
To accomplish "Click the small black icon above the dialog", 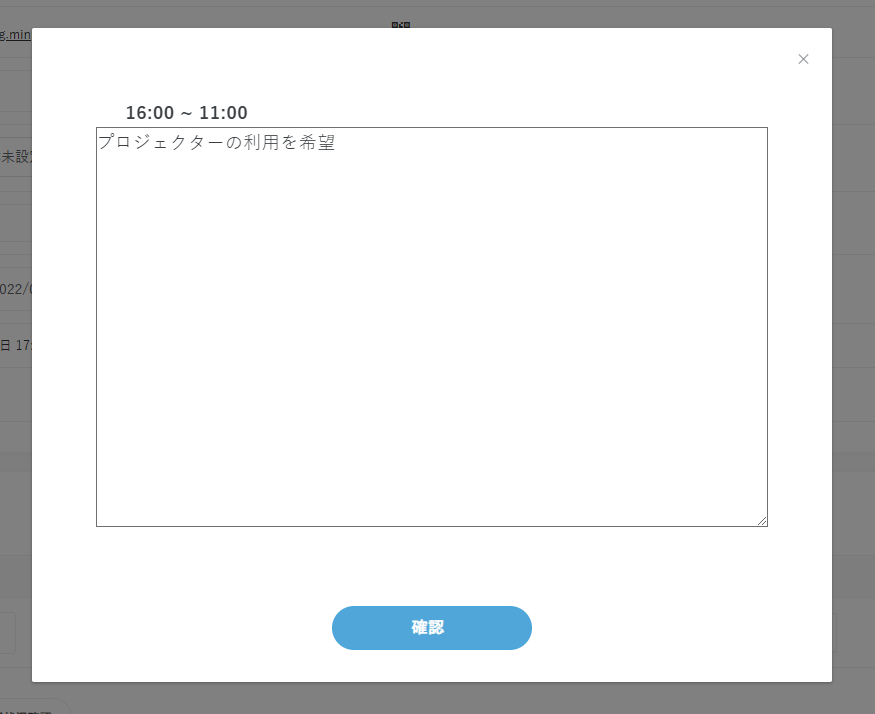I will tap(401, 25).
